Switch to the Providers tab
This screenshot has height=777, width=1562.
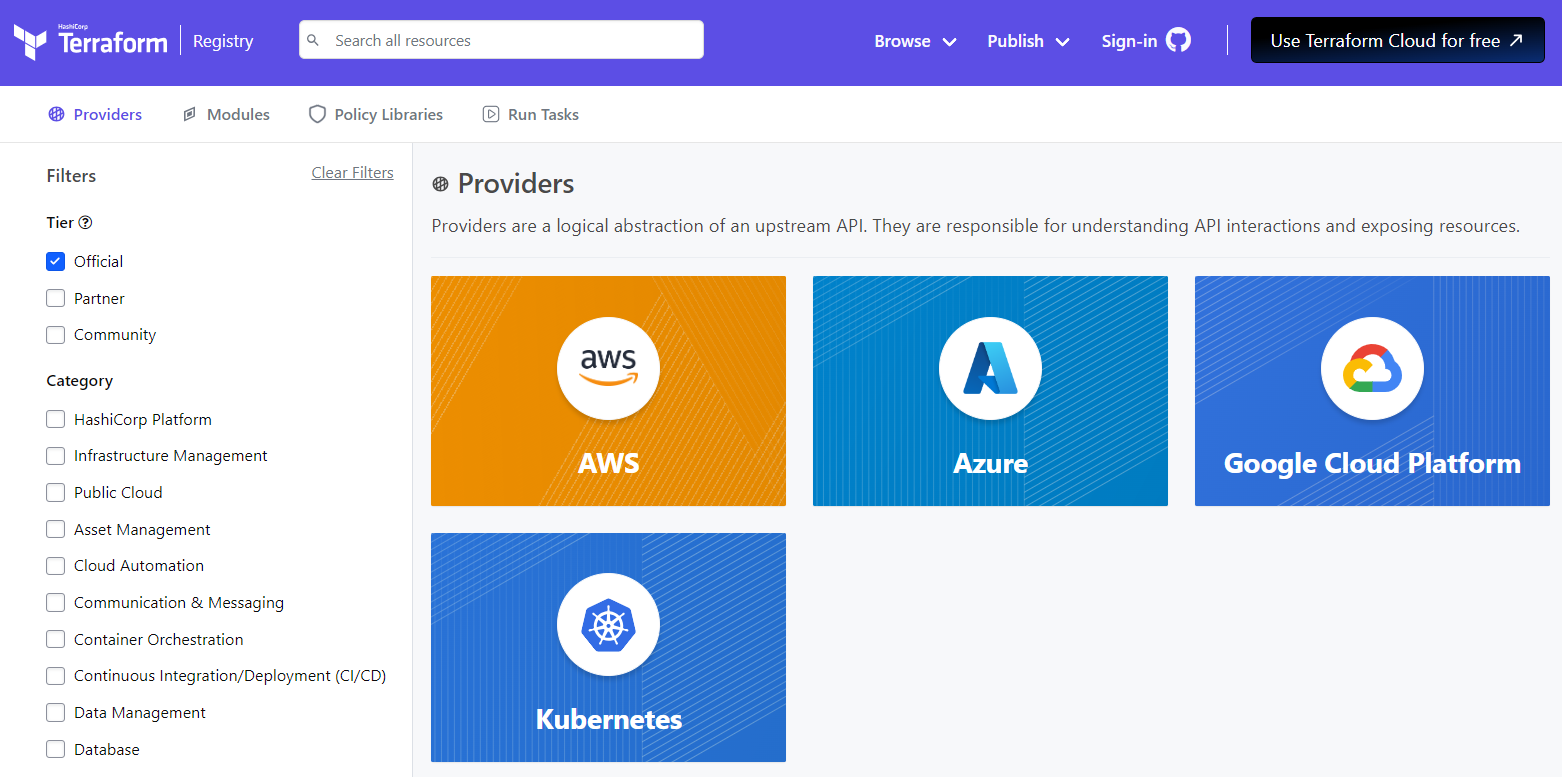pyautogui.click(x=95, y=114)
